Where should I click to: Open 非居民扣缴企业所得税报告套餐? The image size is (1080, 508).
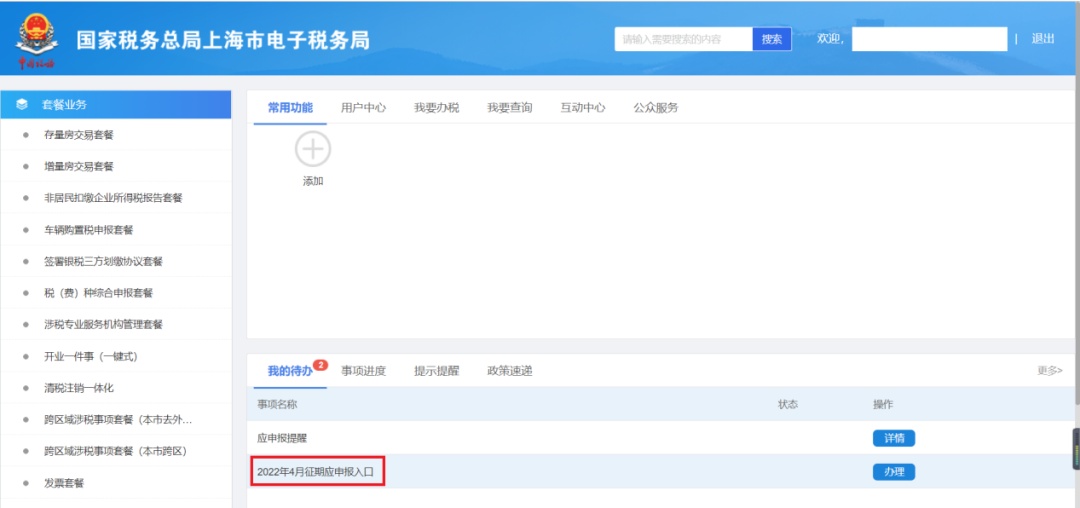(x=113, y=198)
